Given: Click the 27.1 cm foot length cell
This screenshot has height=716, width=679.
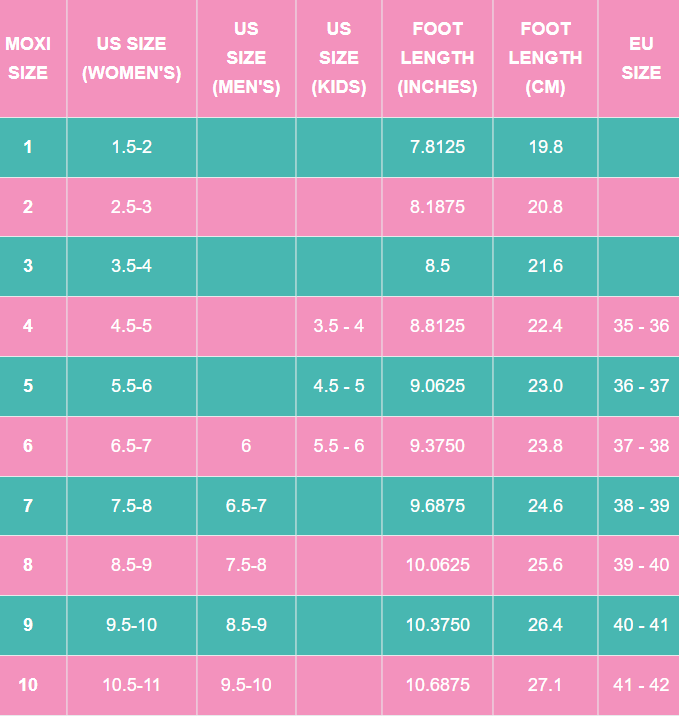Looking at the screenshot, I should point(545,685).
